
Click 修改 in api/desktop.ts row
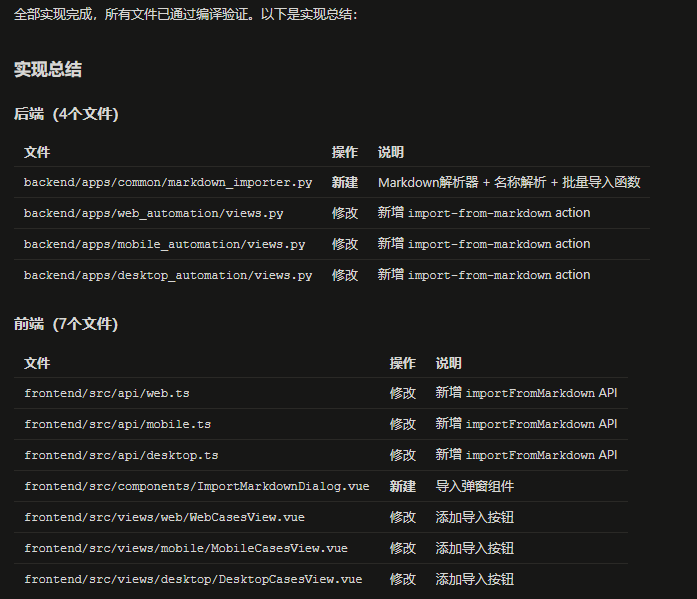pyautogui.click(x=403, y=455)
